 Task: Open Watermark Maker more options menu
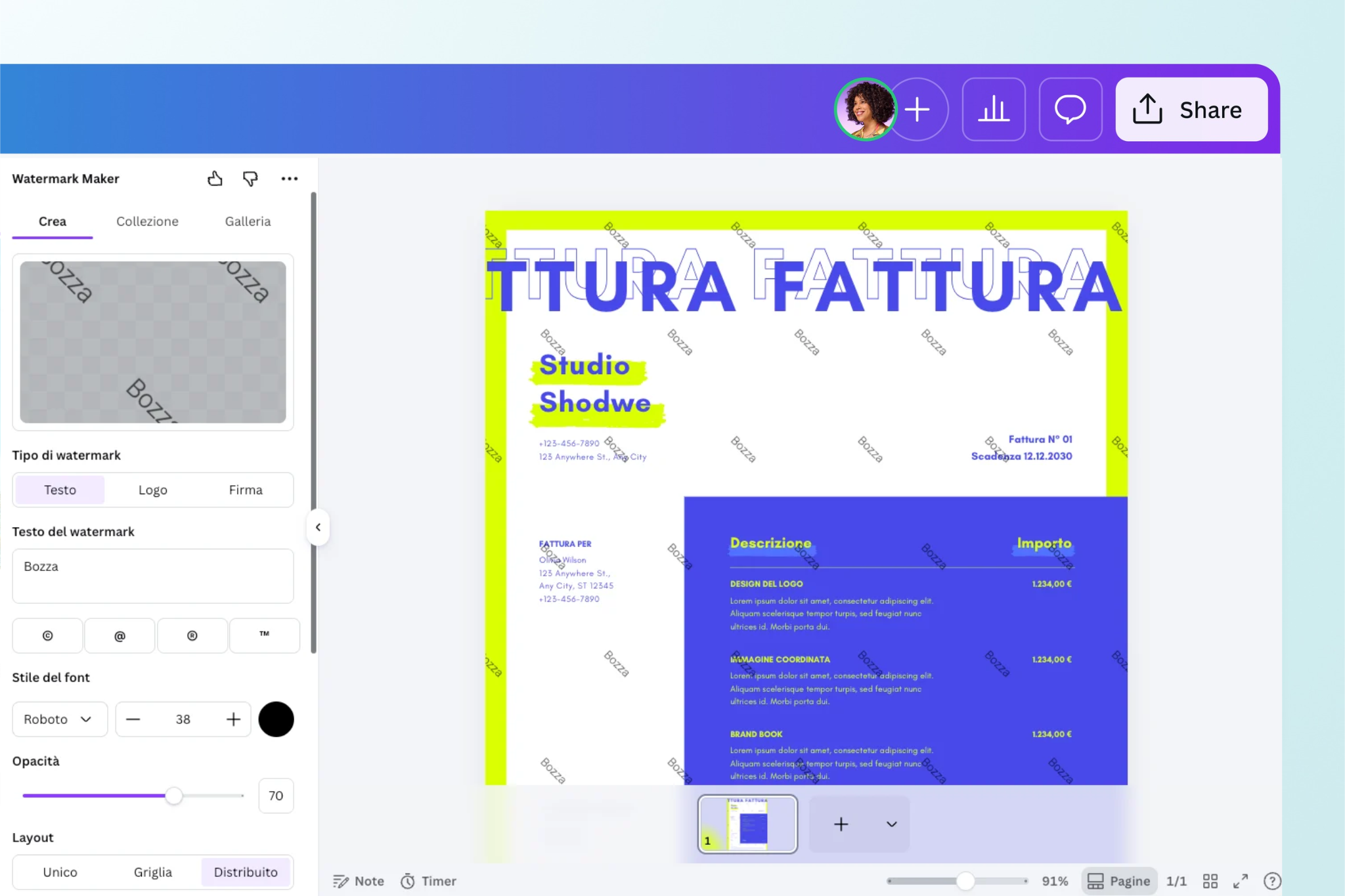(x=289, y=179)
